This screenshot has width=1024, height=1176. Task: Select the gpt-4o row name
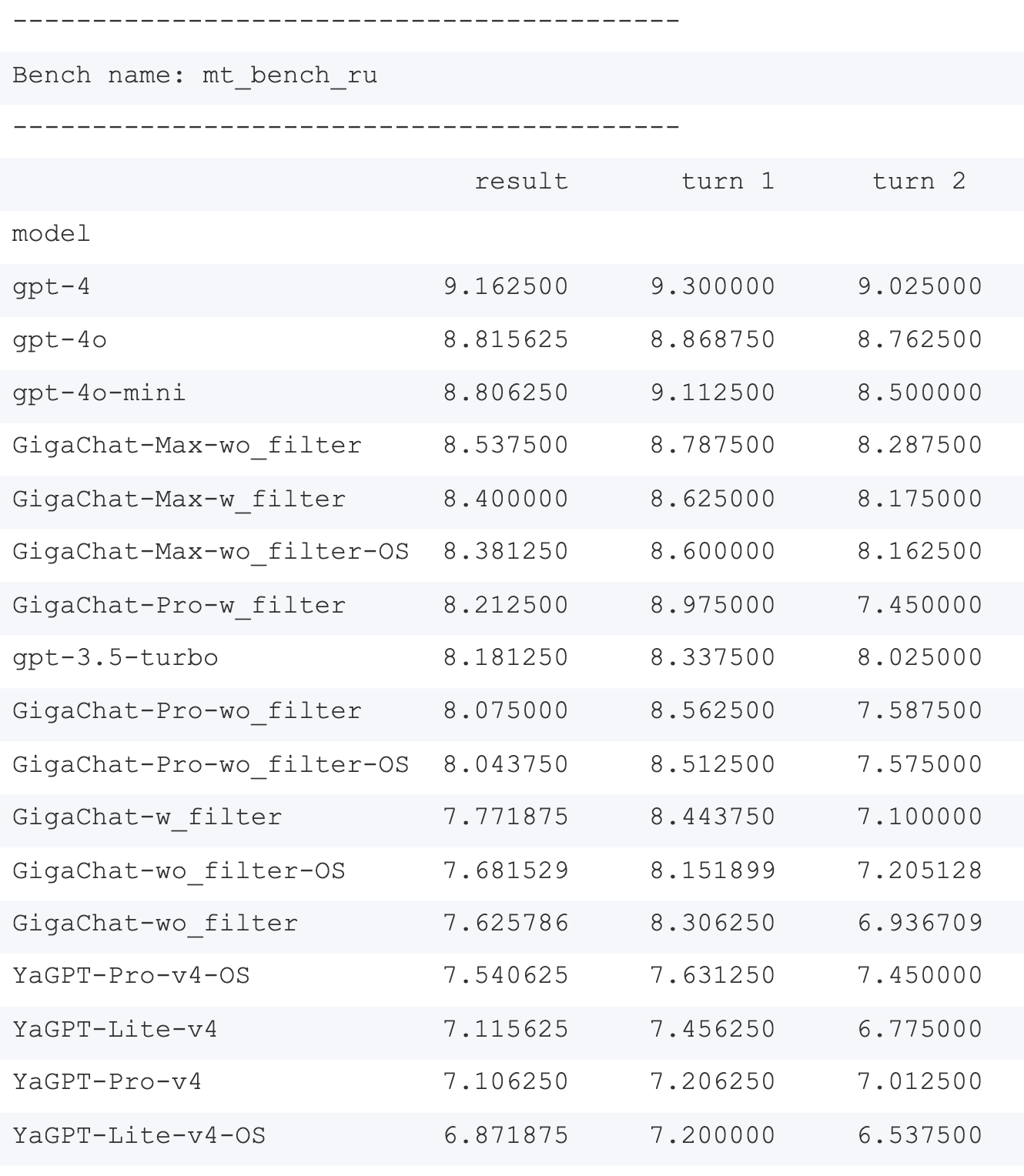click(59, 341)
